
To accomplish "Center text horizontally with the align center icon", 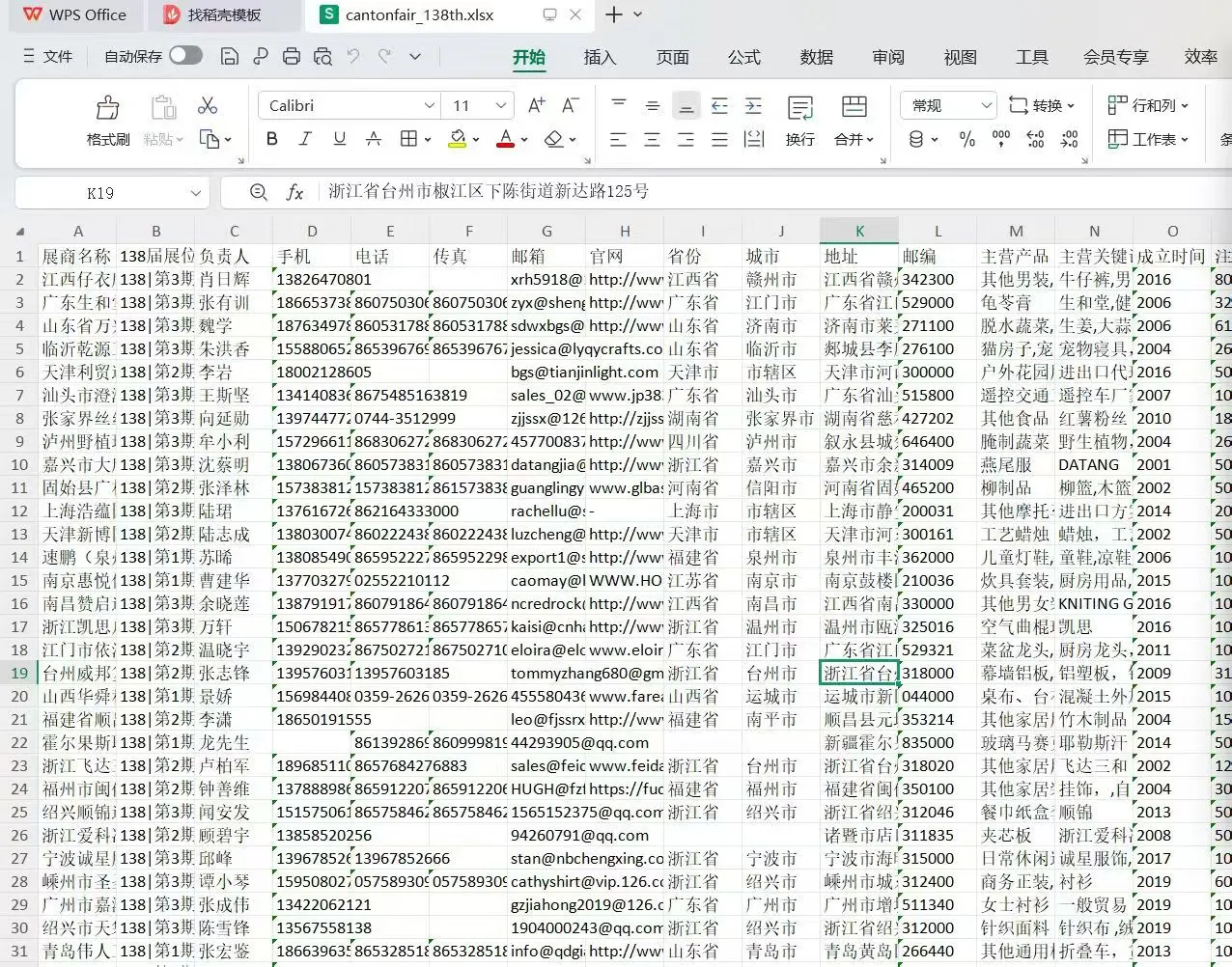I will pos(653,140).
